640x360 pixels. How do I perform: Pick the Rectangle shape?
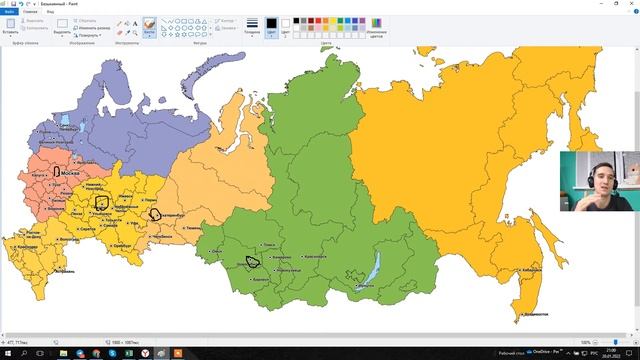[184, 21]
